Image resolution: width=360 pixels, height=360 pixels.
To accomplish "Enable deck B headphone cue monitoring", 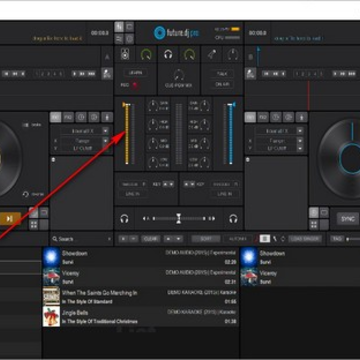I will pos(233,219).
